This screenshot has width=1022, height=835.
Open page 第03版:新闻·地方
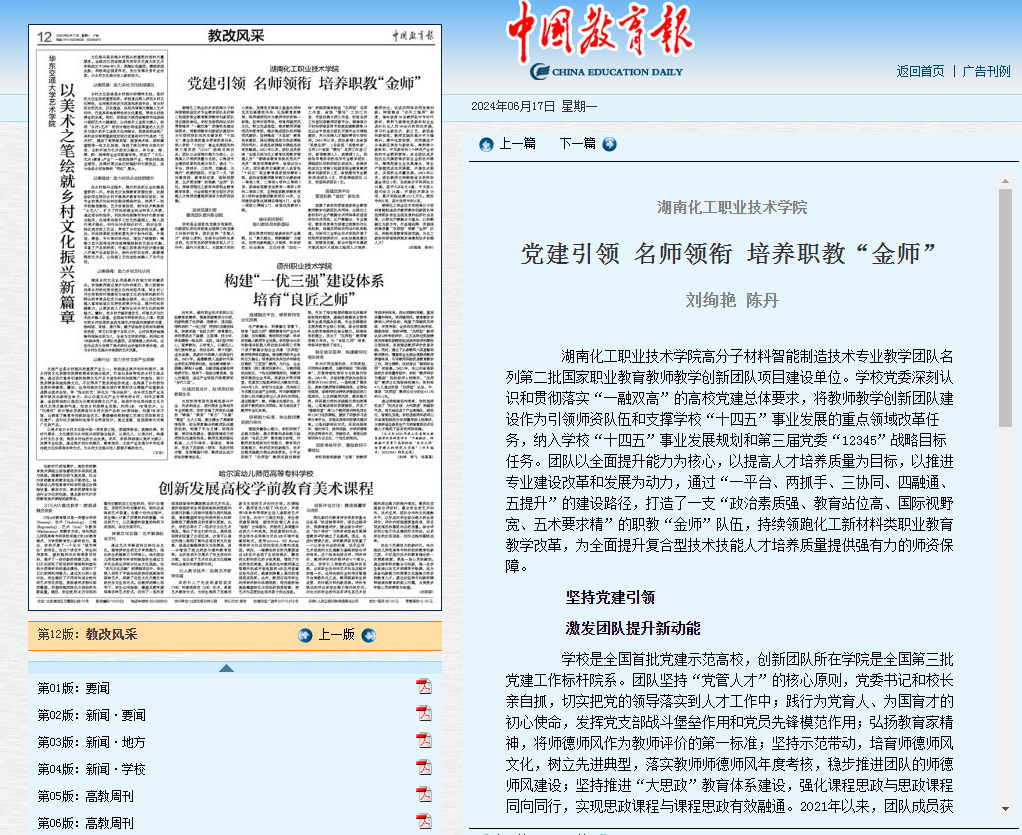coord(91,742)
